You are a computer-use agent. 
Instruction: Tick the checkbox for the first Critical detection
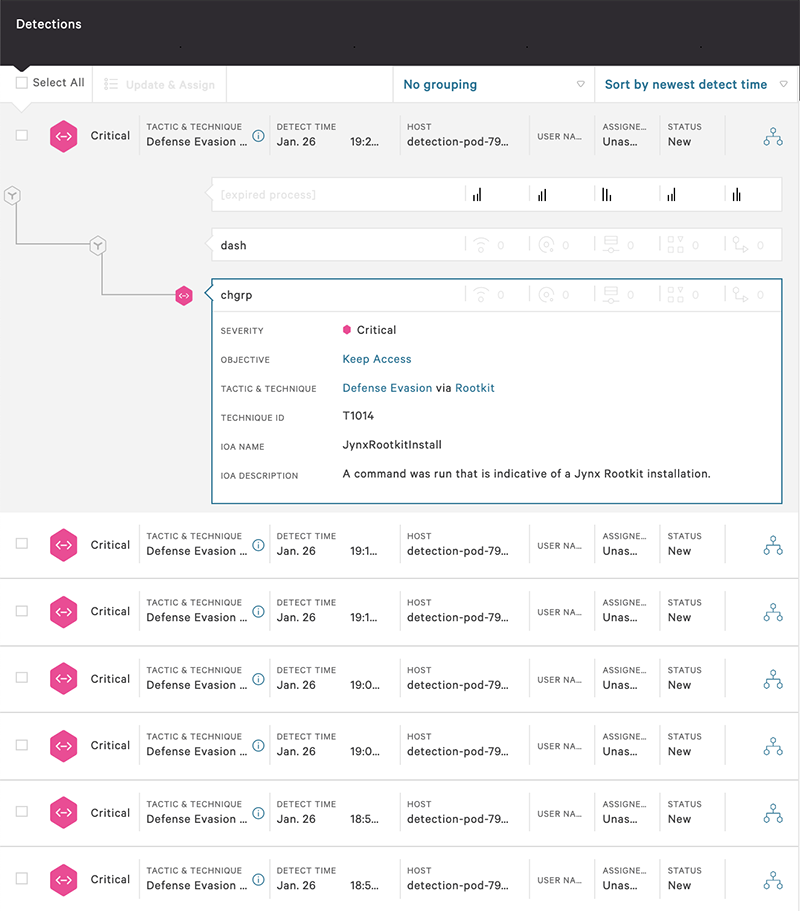click(22, 136)
